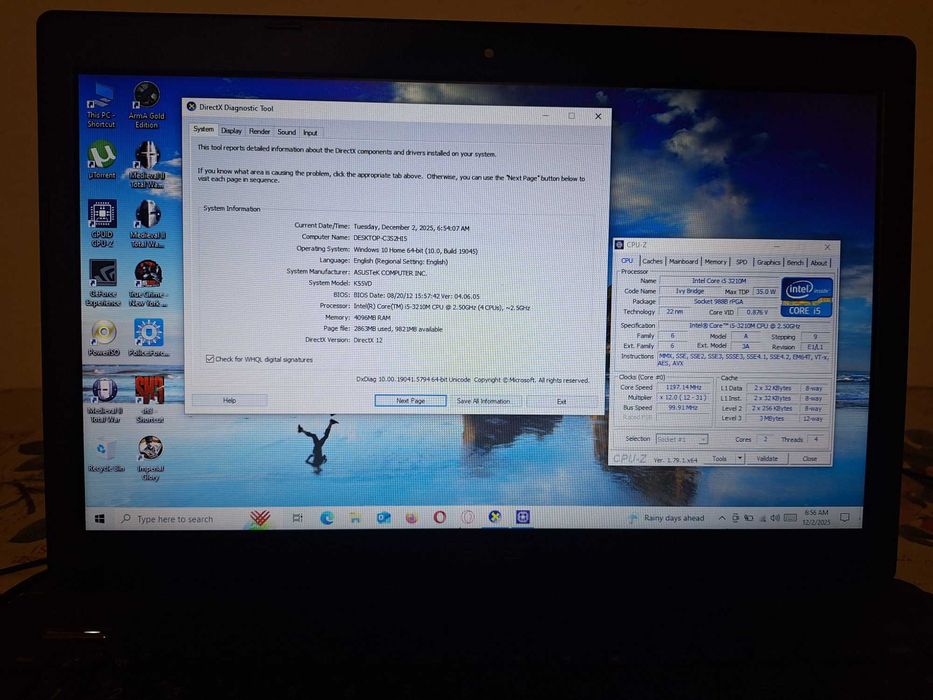The width and height of the screenshot is (933, 700).
Task: Launch the GeForce Experience desktop icon
Action: [x=103, y=283]
